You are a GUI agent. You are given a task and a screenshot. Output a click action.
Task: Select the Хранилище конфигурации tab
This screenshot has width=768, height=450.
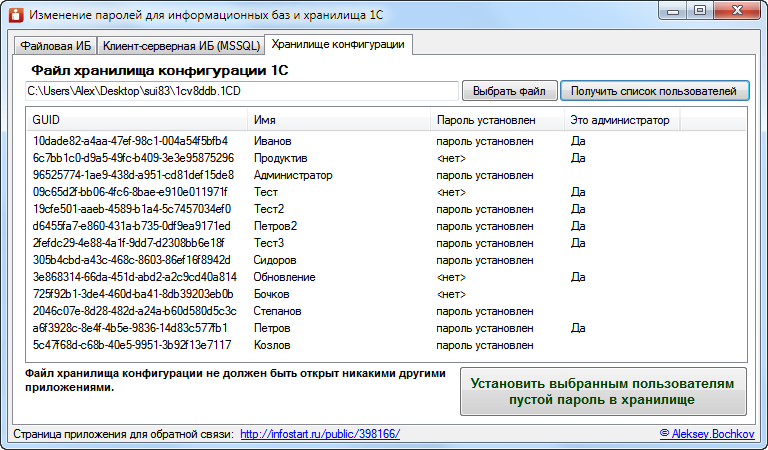click(338, 44)
